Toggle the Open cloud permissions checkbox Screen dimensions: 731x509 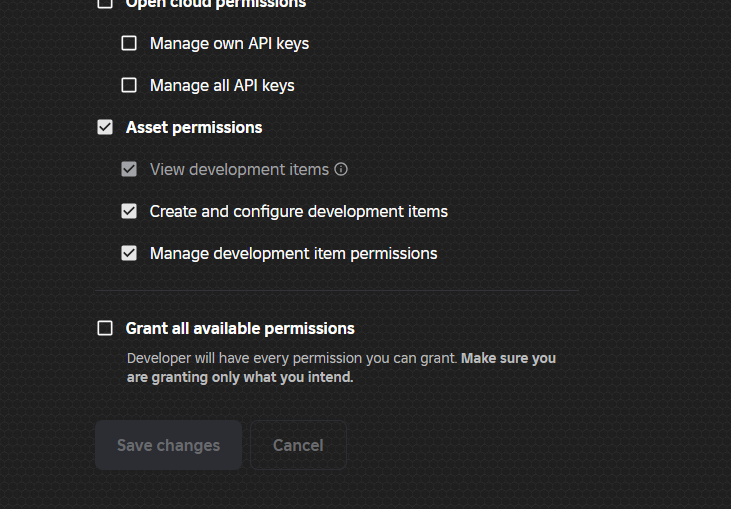click(105, 4)
